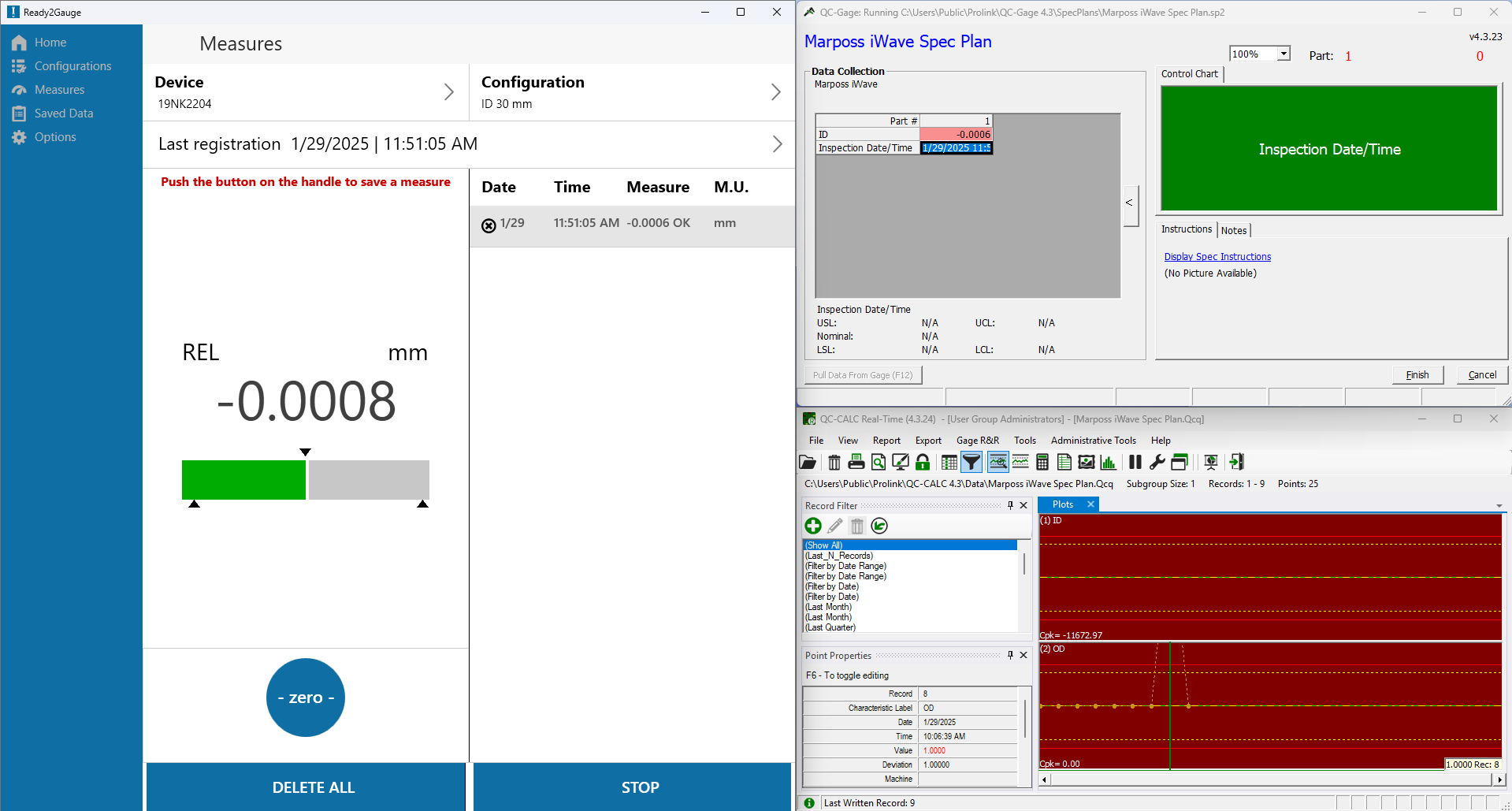Open Measures in Ready2Gauge sidebar
Viewport: 1512px width, 811px height.
tap(59, 90)
